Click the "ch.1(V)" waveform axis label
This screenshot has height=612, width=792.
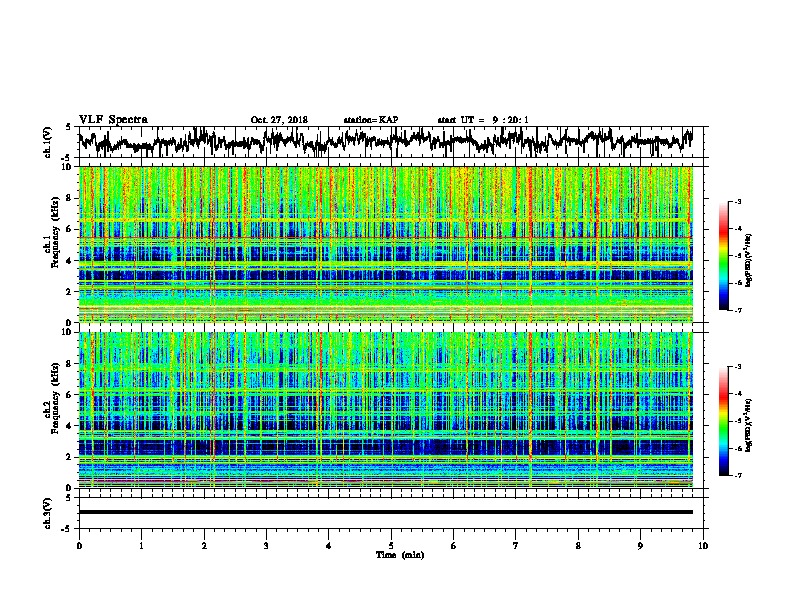(47, 142)
